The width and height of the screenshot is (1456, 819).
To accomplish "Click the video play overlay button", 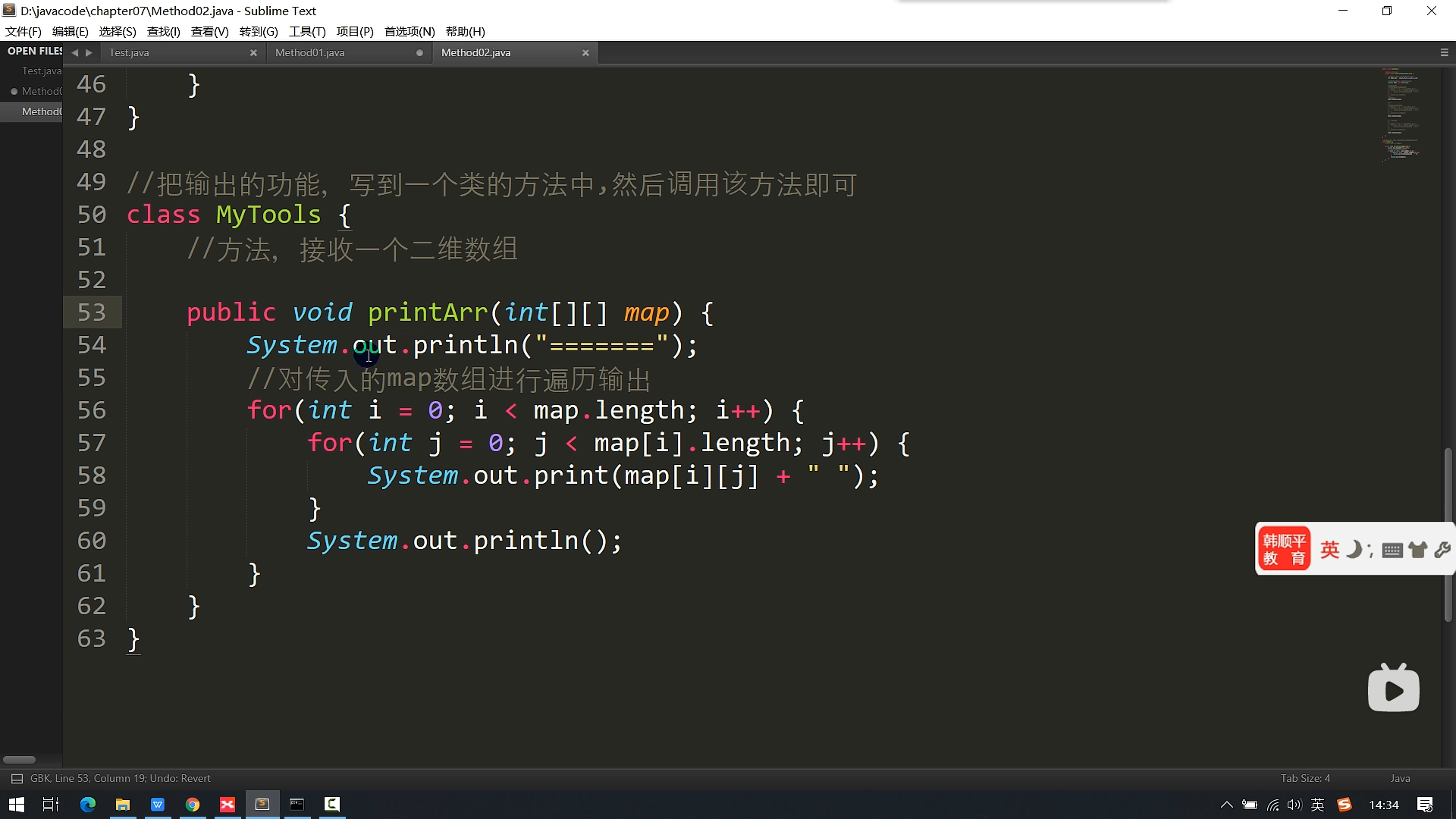I will coord(1393,689).
